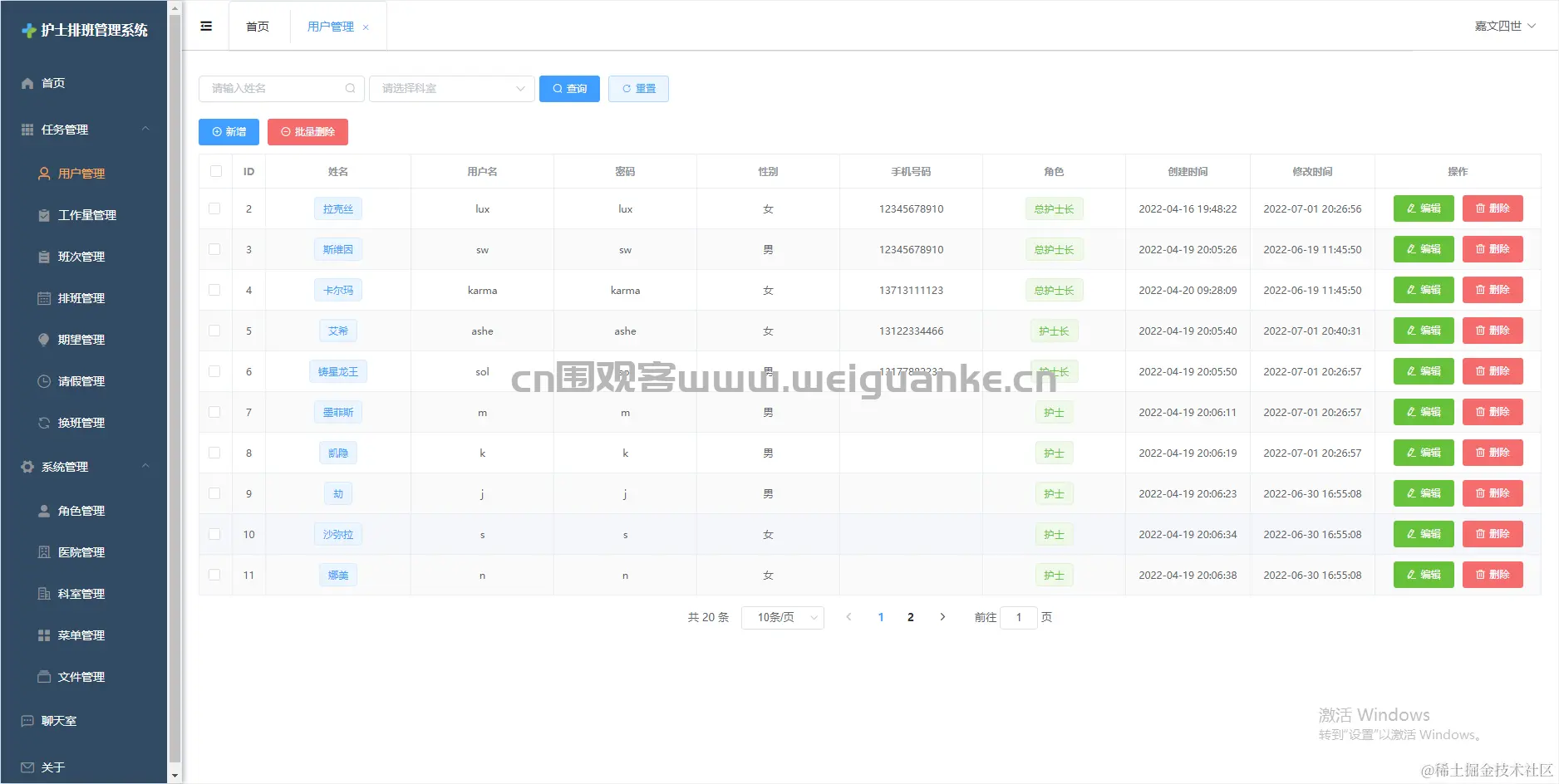Check the checkbox for ID 8 row
This screenshot has height=784, width=1559.
pyautogui.click(x=214, y=453)
